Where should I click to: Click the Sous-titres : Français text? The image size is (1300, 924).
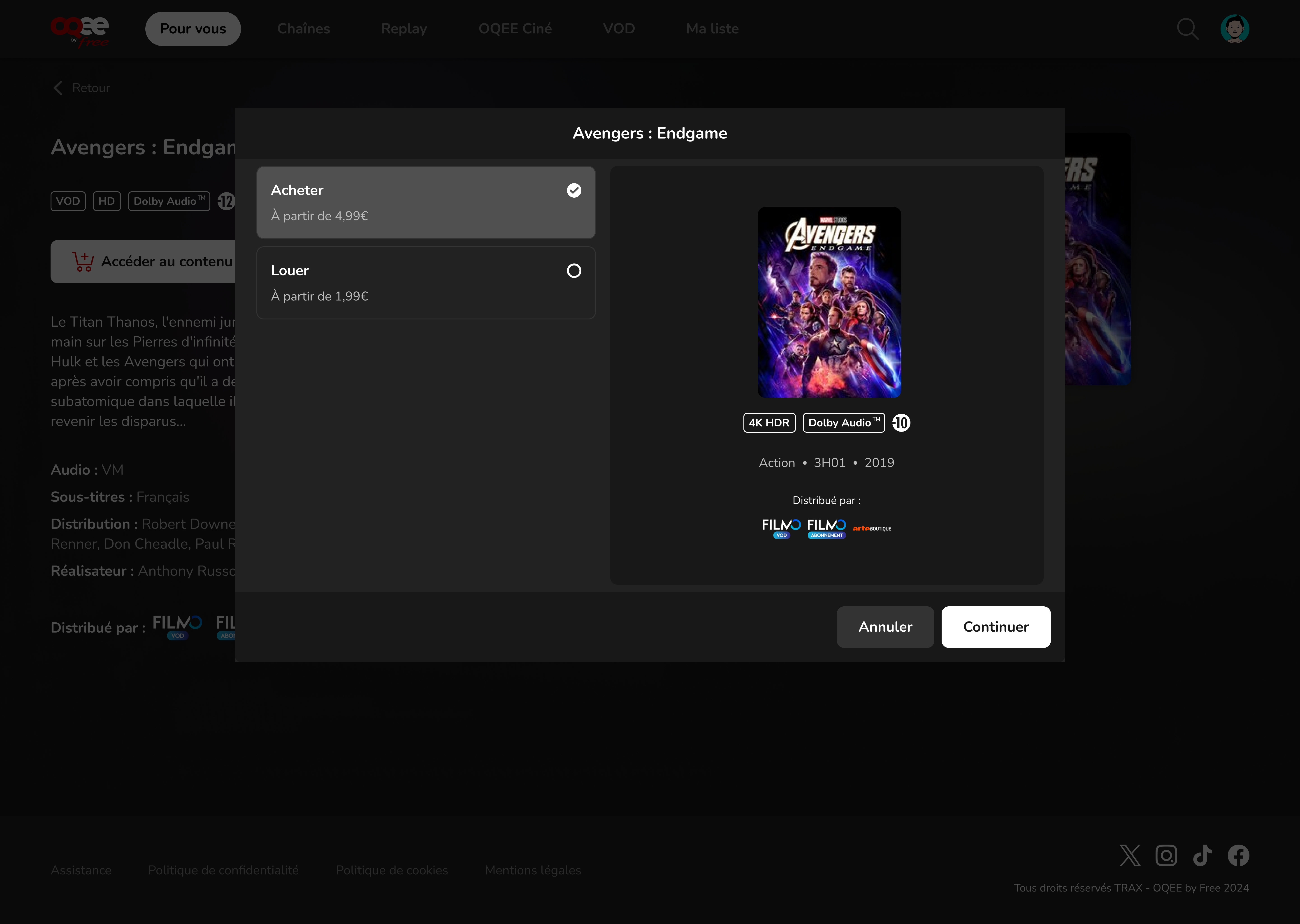pos(120,497)
